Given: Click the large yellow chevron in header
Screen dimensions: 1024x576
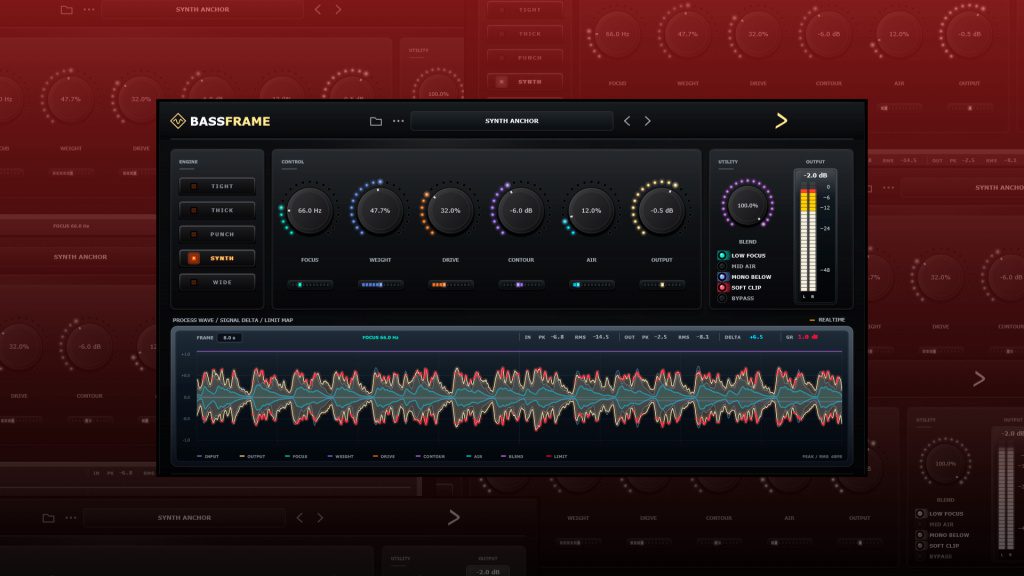Looking at the screenshot, I should pos(781,121).
